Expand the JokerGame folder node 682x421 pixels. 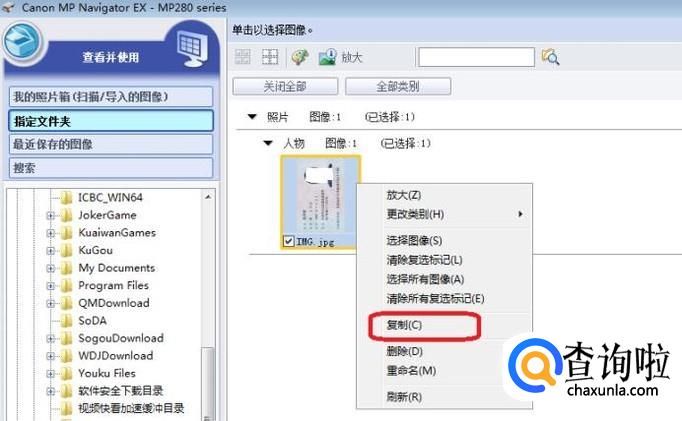coord(50,215)
